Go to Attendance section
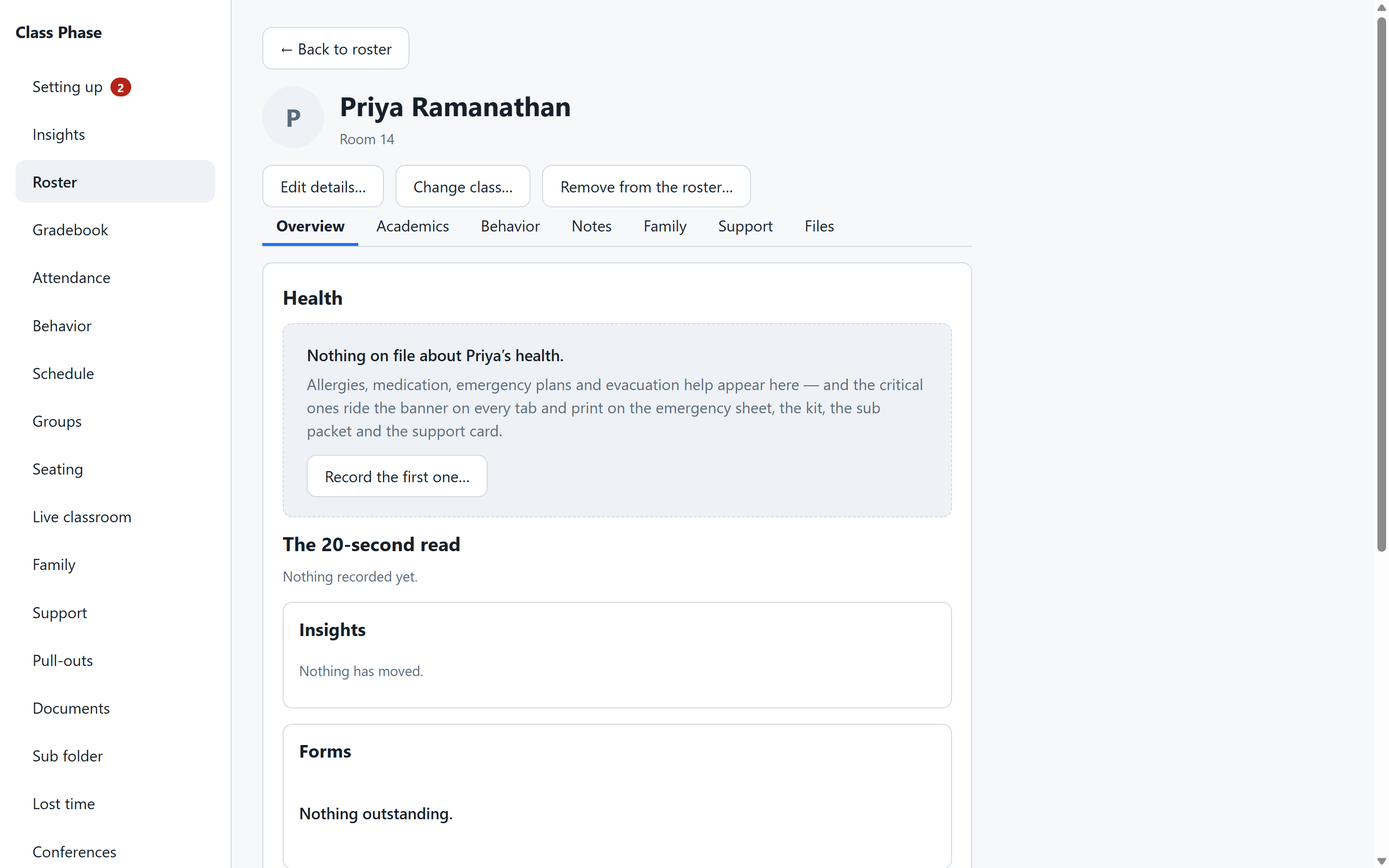 coord(115,277)
